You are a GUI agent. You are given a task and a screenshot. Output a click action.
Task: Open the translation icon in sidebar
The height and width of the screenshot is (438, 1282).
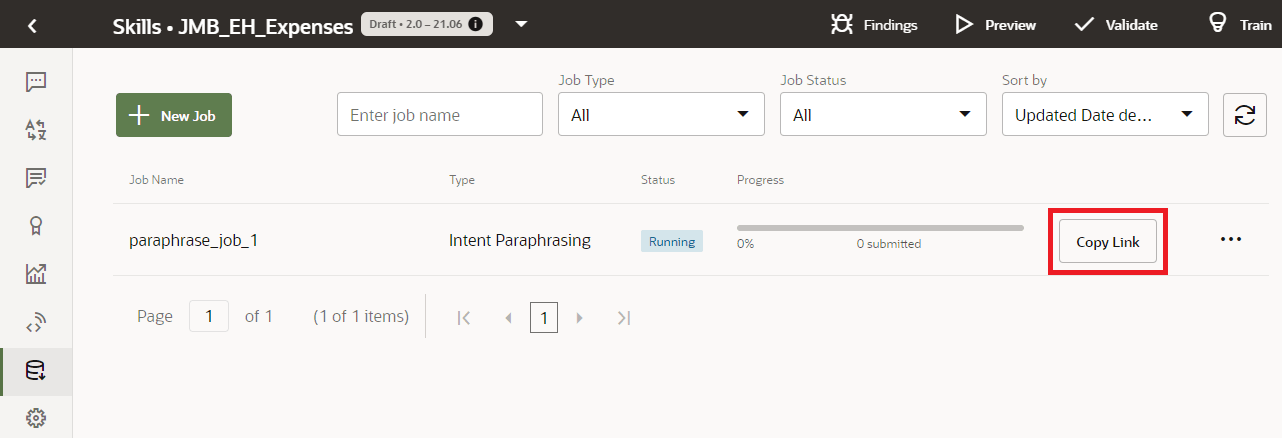tap(36, 130)
